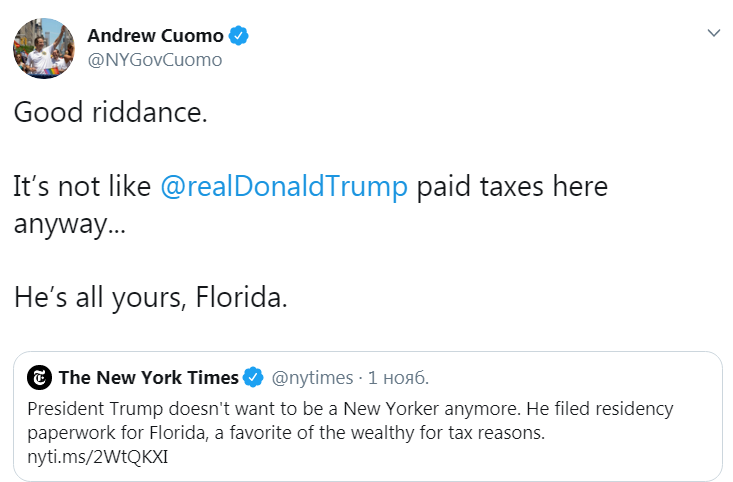733x482 pixels.
Task: Click the "He's all yours, Florida." line
Action: (x=150, y=298)
